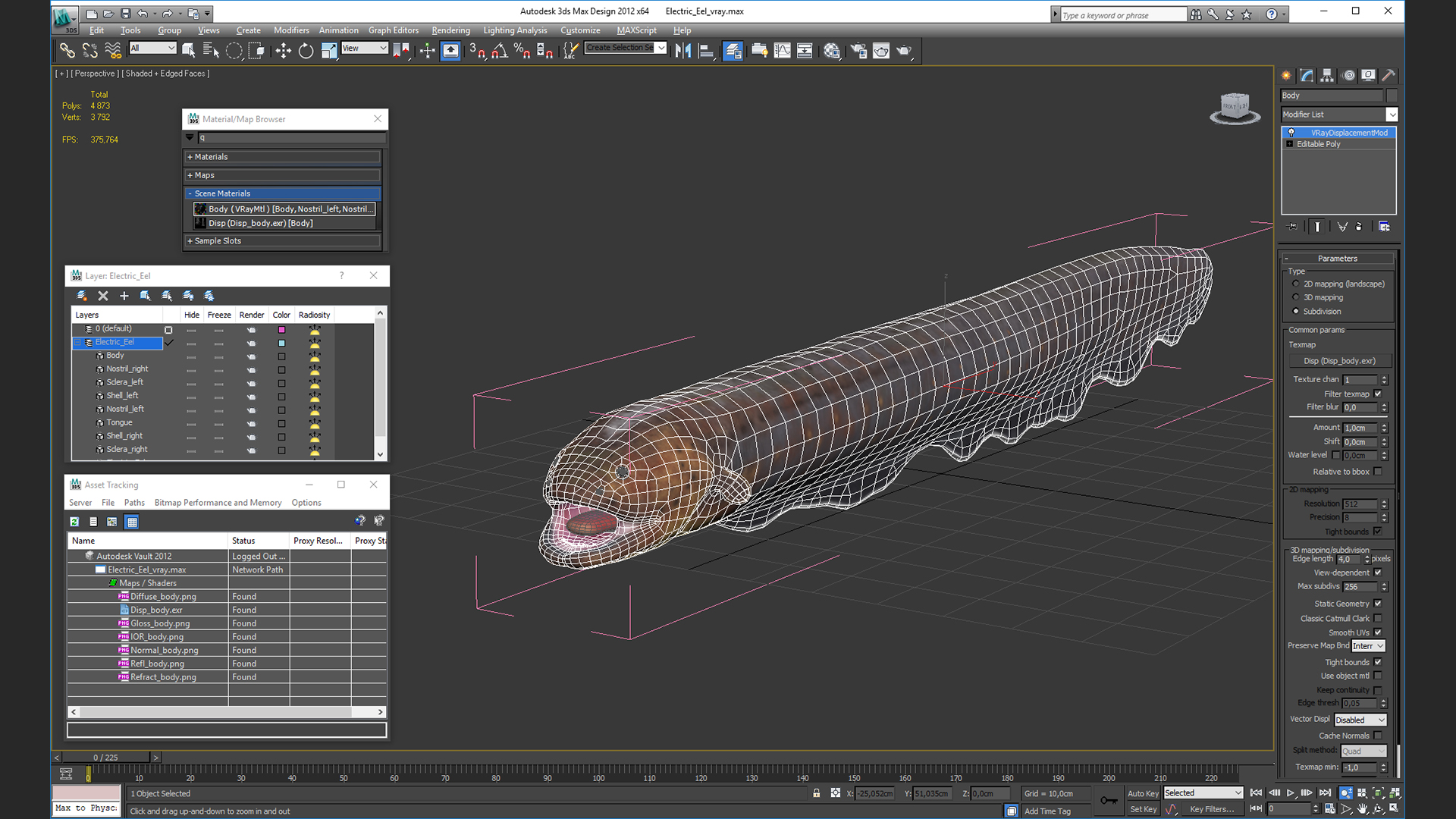Open the Bitmap Performance and Memory menu
1456x819 pixels.
tap(218, 503)
